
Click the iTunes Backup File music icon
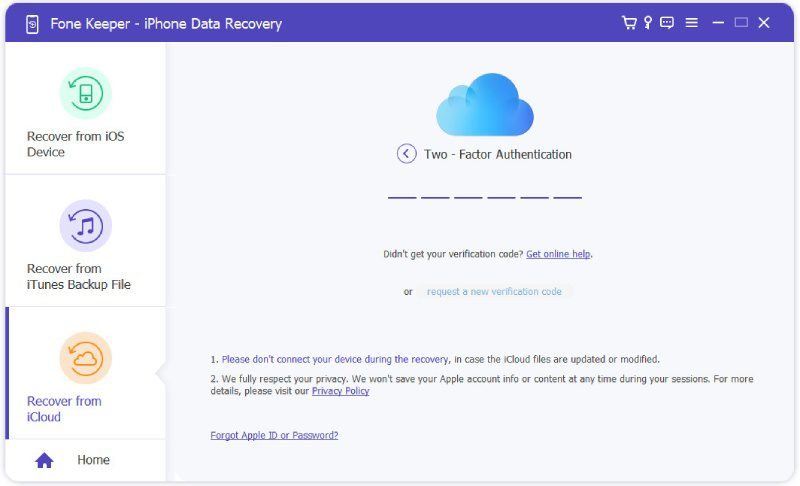(x=85, y=226)
